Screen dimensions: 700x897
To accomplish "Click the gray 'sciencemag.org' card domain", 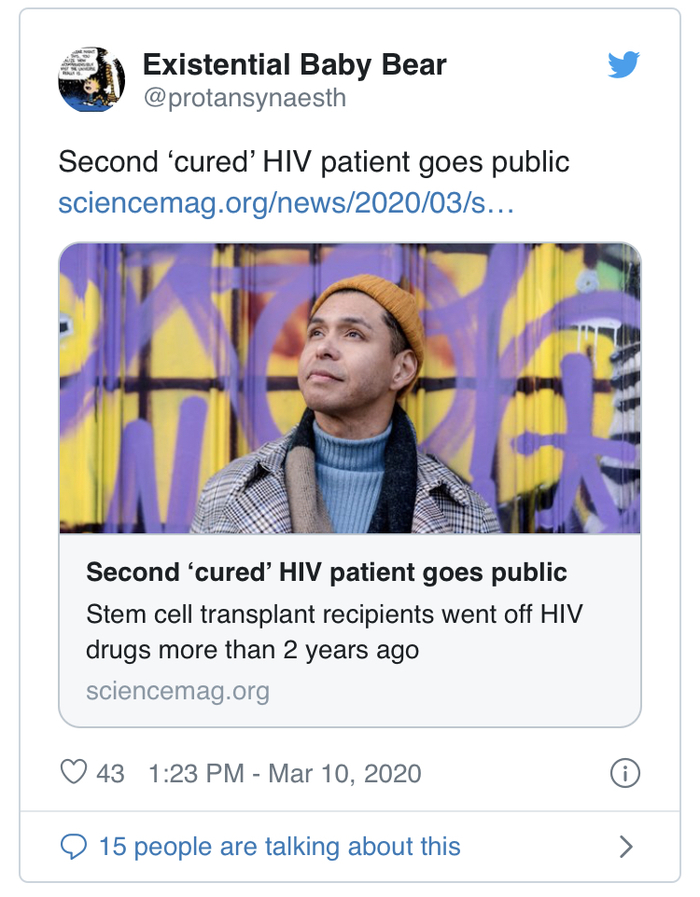I will 178,691.
